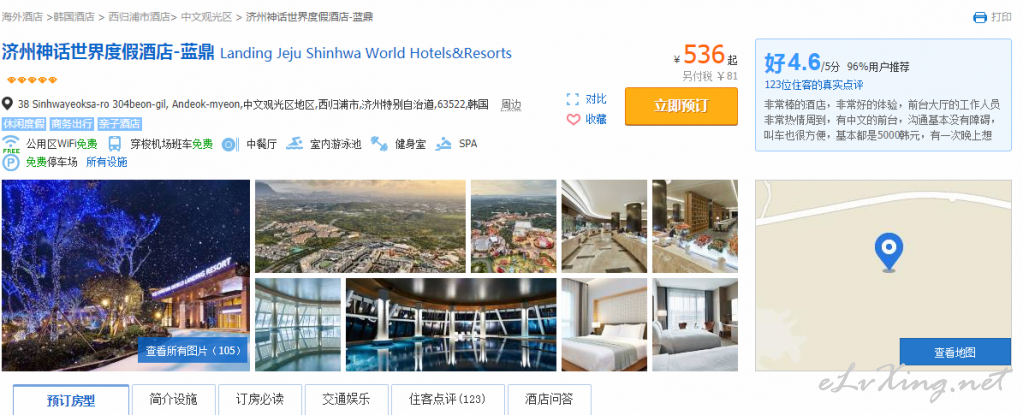The width and height of the screenshot is (1023, 415).
Task: Click the SPA amenity icon
Action: 444,144
